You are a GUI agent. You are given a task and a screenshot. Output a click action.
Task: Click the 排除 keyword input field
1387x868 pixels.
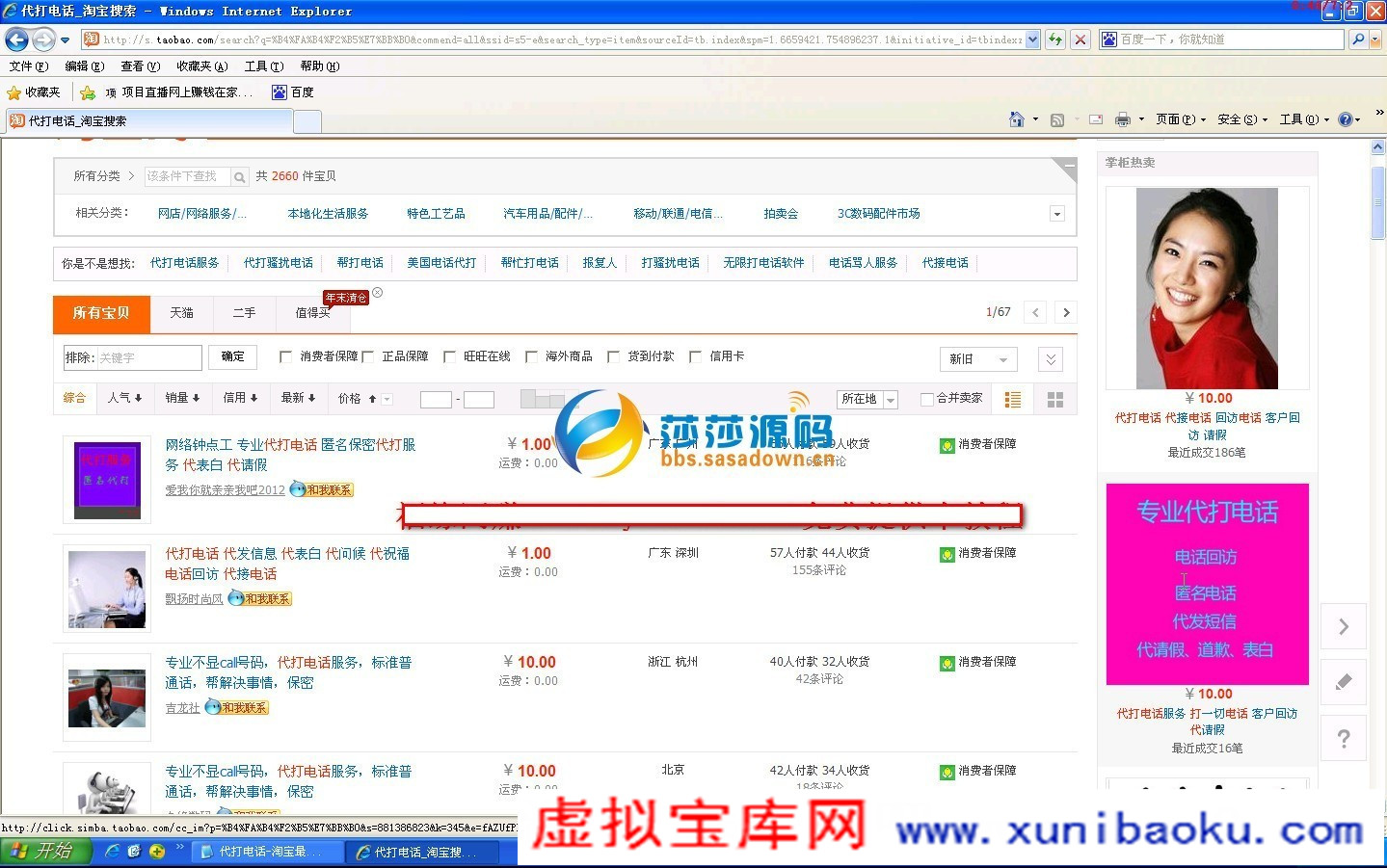[x=148, y=357]
